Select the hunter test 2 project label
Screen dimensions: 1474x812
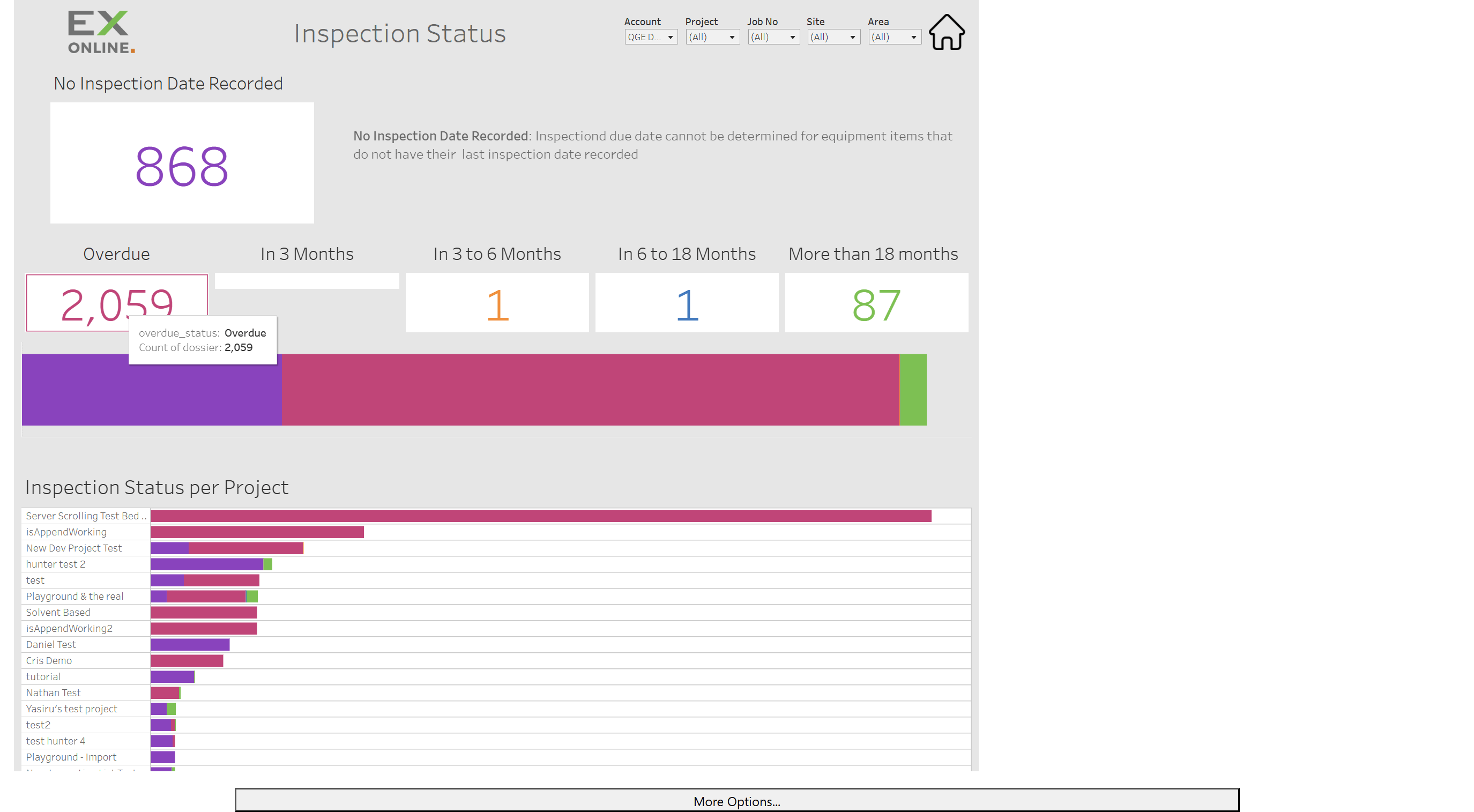pos(56,564)
